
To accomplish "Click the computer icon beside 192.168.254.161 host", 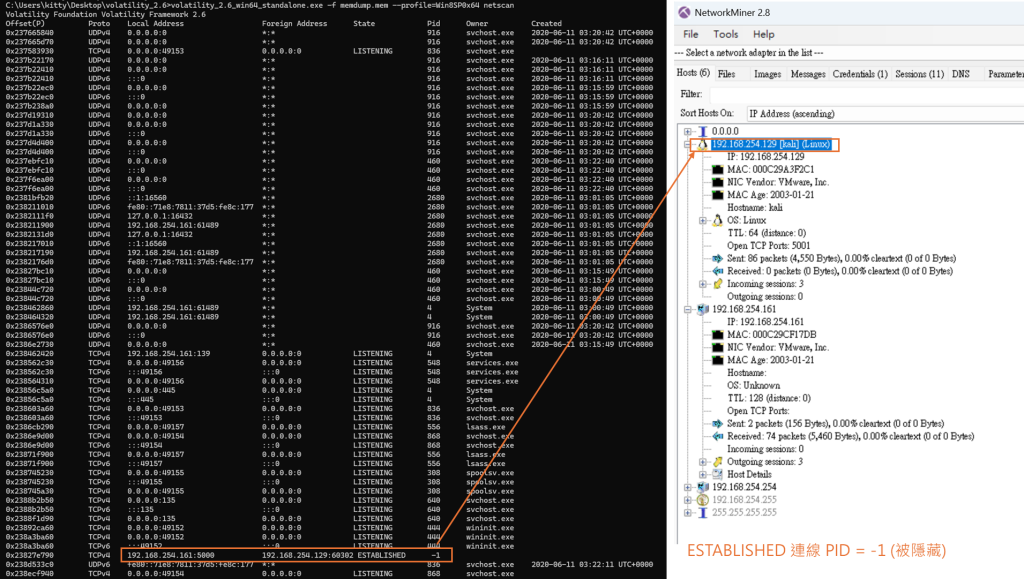I will (703, 309).
